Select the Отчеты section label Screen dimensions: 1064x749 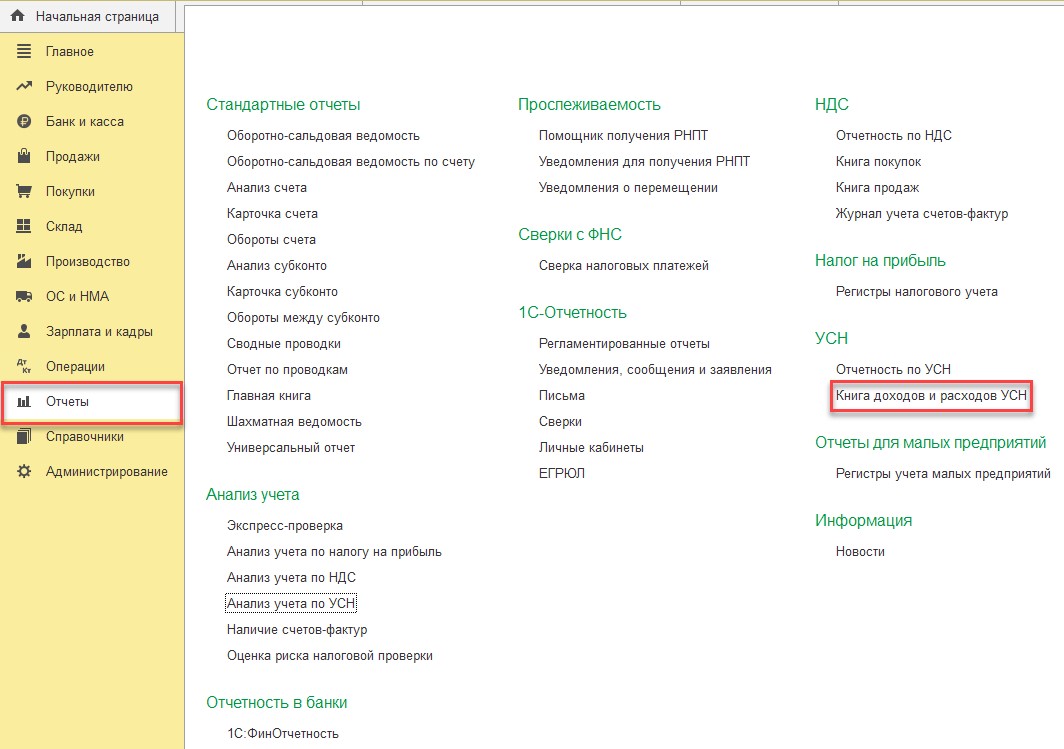click(x=67, y=402)
